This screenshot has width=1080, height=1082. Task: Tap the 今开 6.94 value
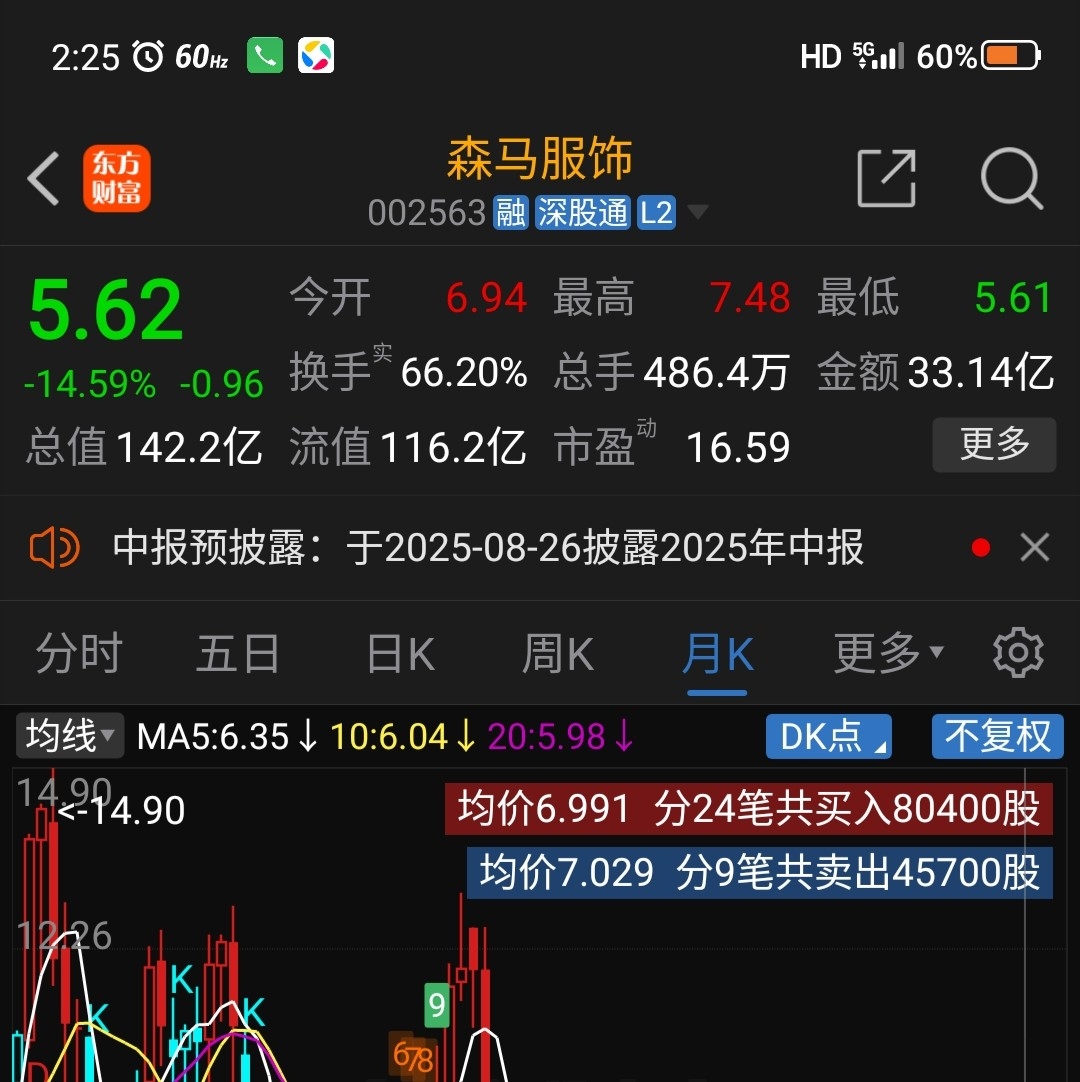pyautogui.click(x=487, y=298)
